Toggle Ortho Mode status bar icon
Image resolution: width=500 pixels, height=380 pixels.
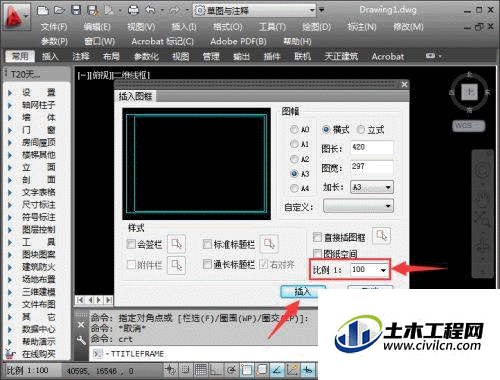pyautogui.click(x=216, y=370)
